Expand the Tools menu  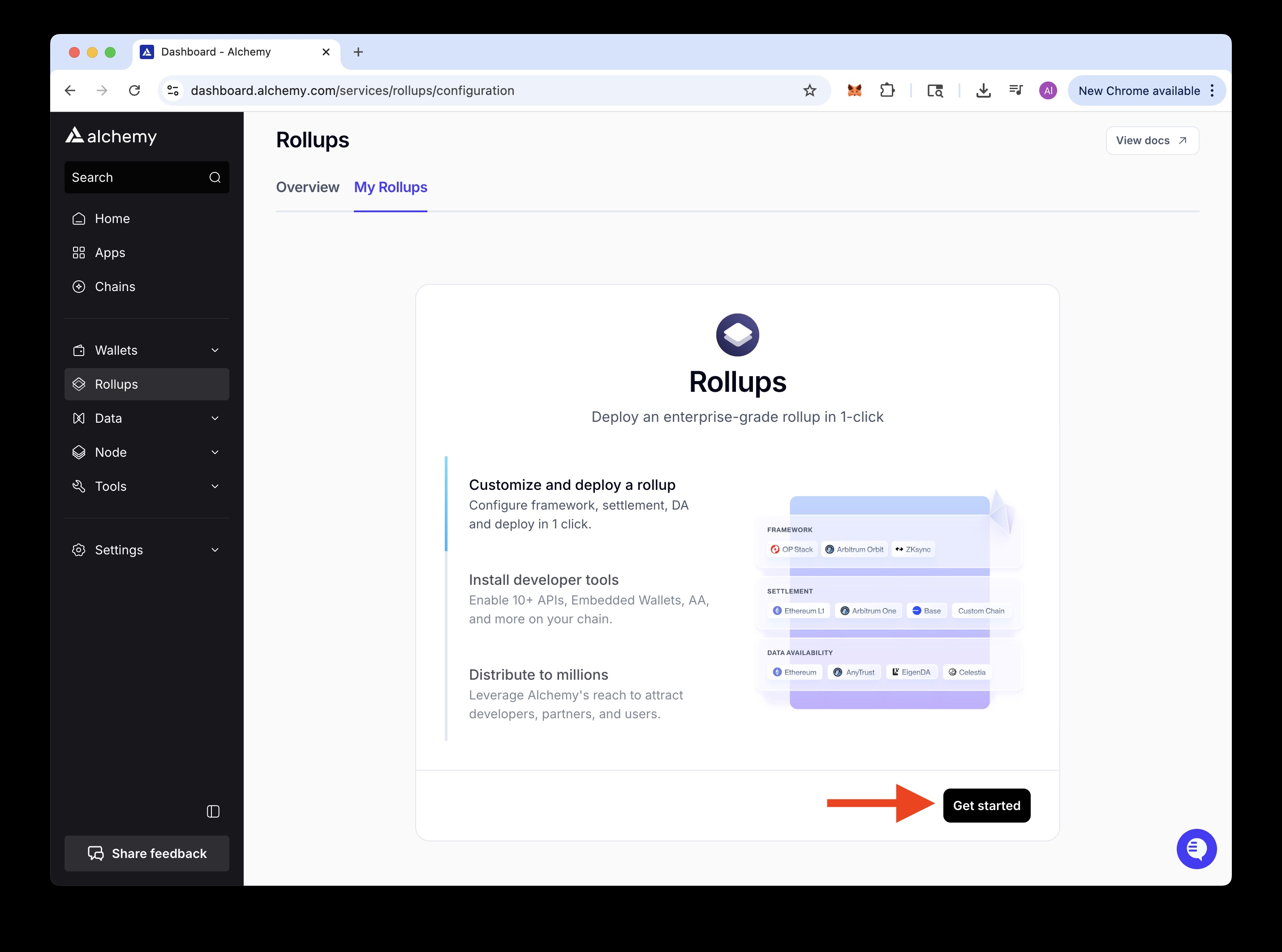(x=146, y=486)
